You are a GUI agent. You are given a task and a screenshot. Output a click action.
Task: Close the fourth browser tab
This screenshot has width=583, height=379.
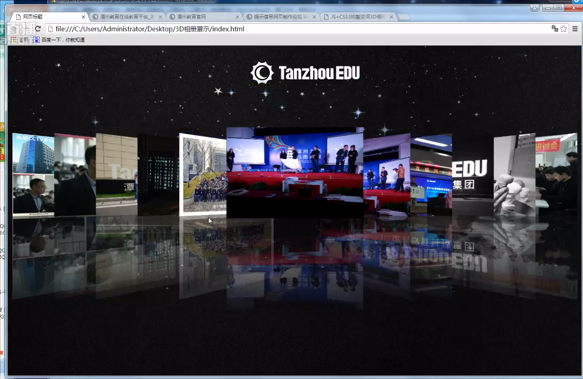coord(315,17)
